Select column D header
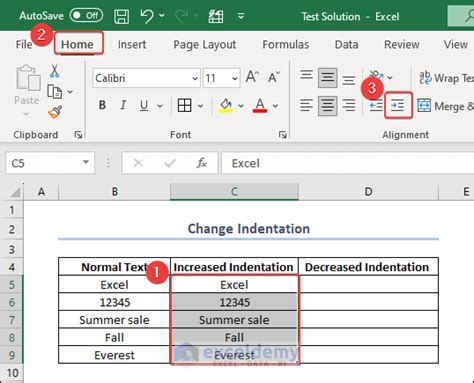This screenshot has height=383, width=474. [x=368, y=192]
